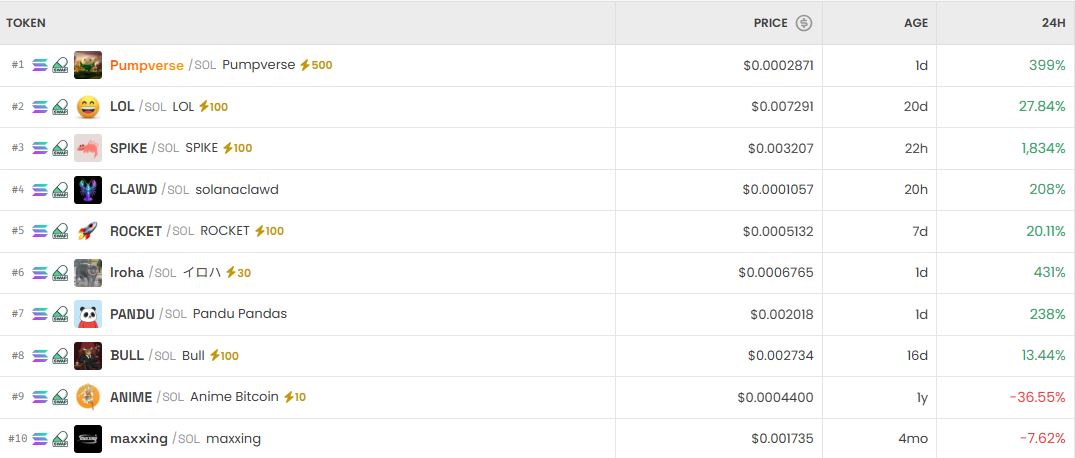Click the PumpSwap icon in the ANIME row
1075x458 pixels.
(60, 397)
